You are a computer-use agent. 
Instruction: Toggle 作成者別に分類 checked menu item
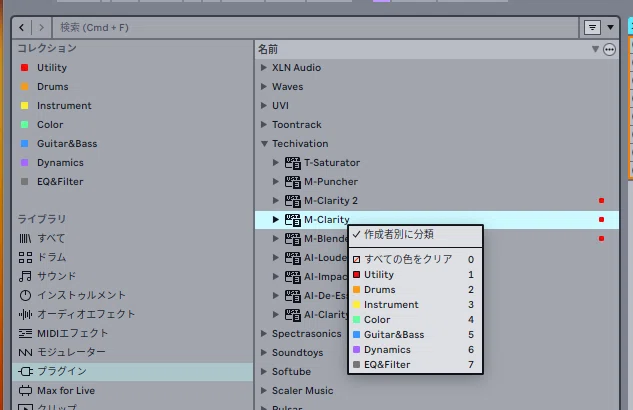click(x=415, y=234)
